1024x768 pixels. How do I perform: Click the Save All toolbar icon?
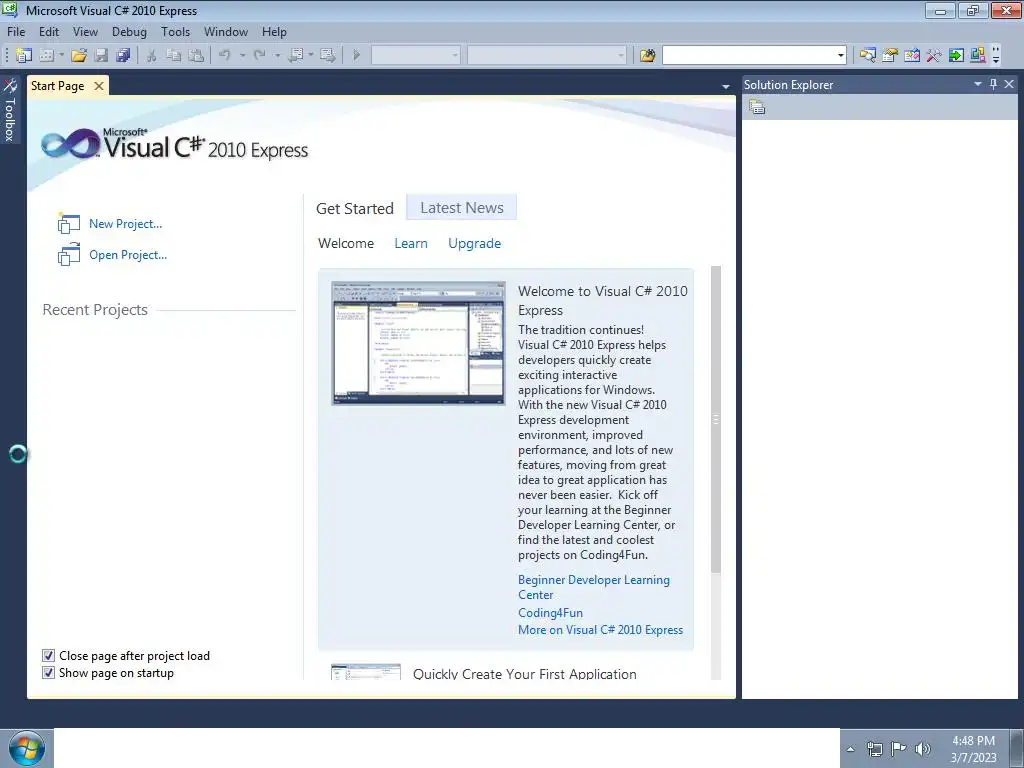click(x=123, y=56)
